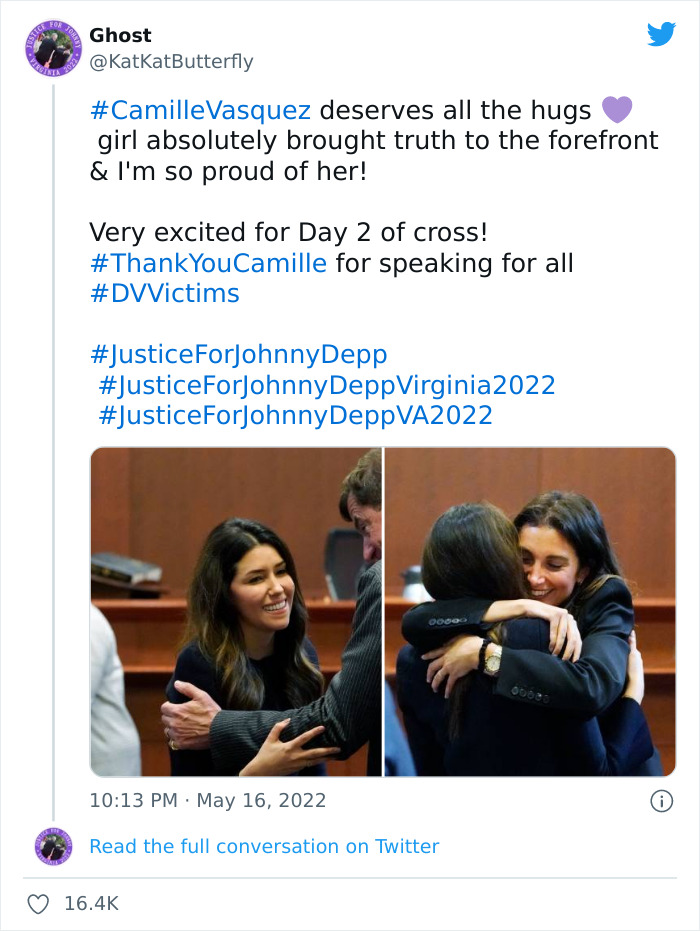Click the Twitter bird logo
Screen dimensions: 700x931
(661, 34)
